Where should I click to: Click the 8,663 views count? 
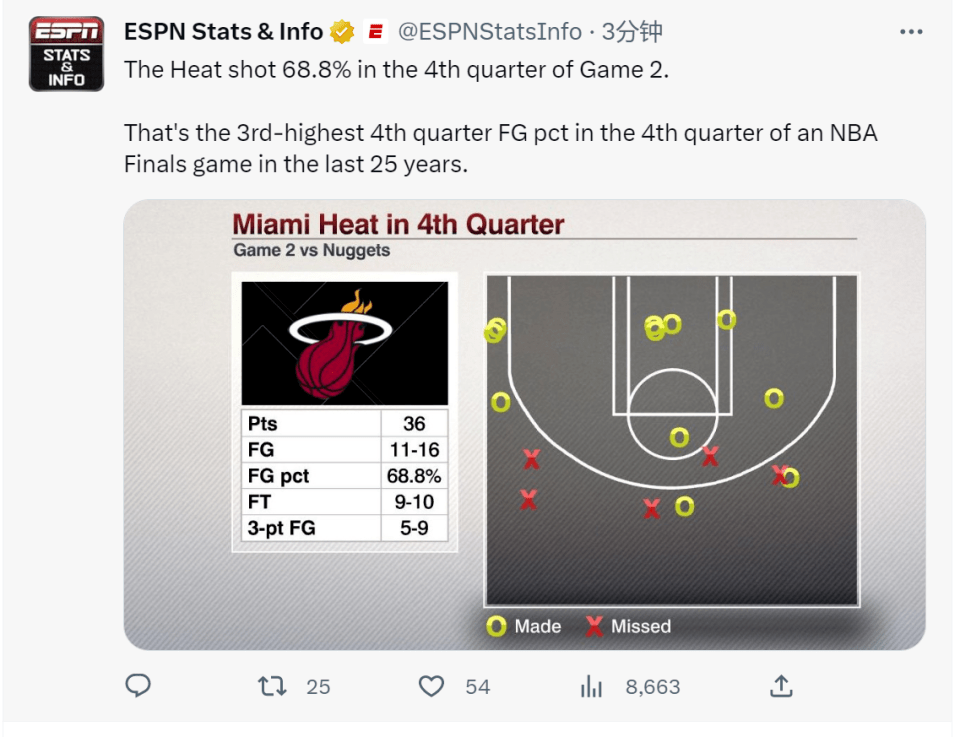[653, 687]
